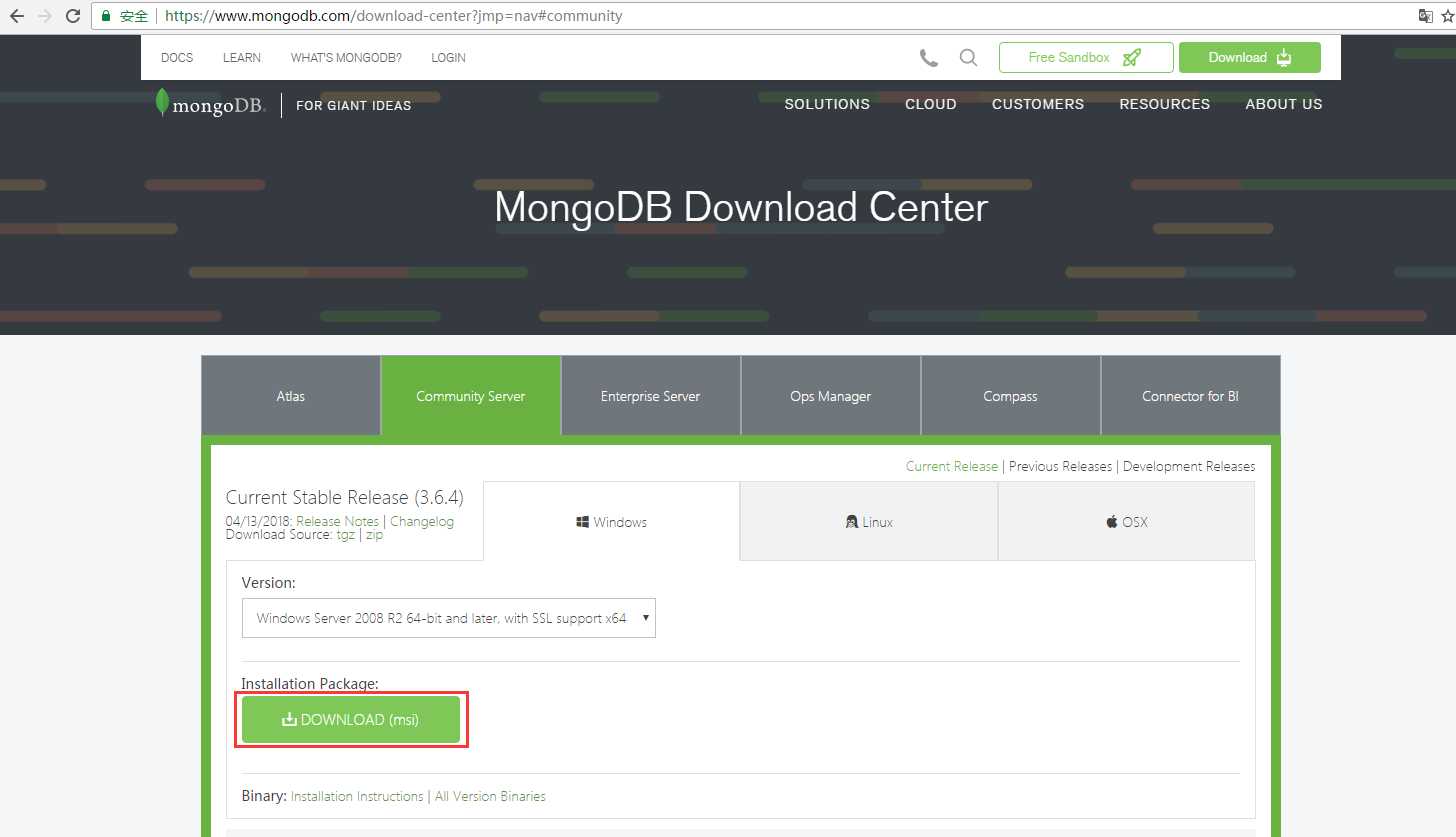Click the Previous Releases link

pos(1060,466)
